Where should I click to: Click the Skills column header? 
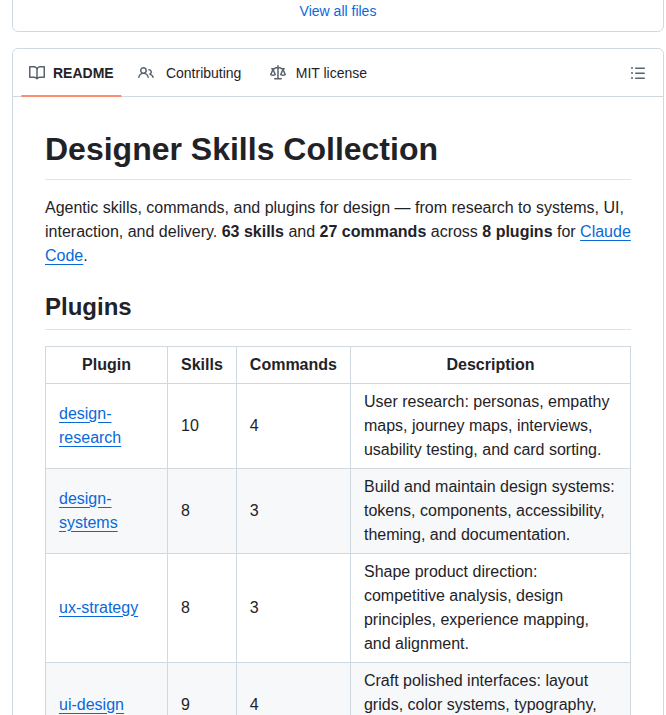[201, 364]
